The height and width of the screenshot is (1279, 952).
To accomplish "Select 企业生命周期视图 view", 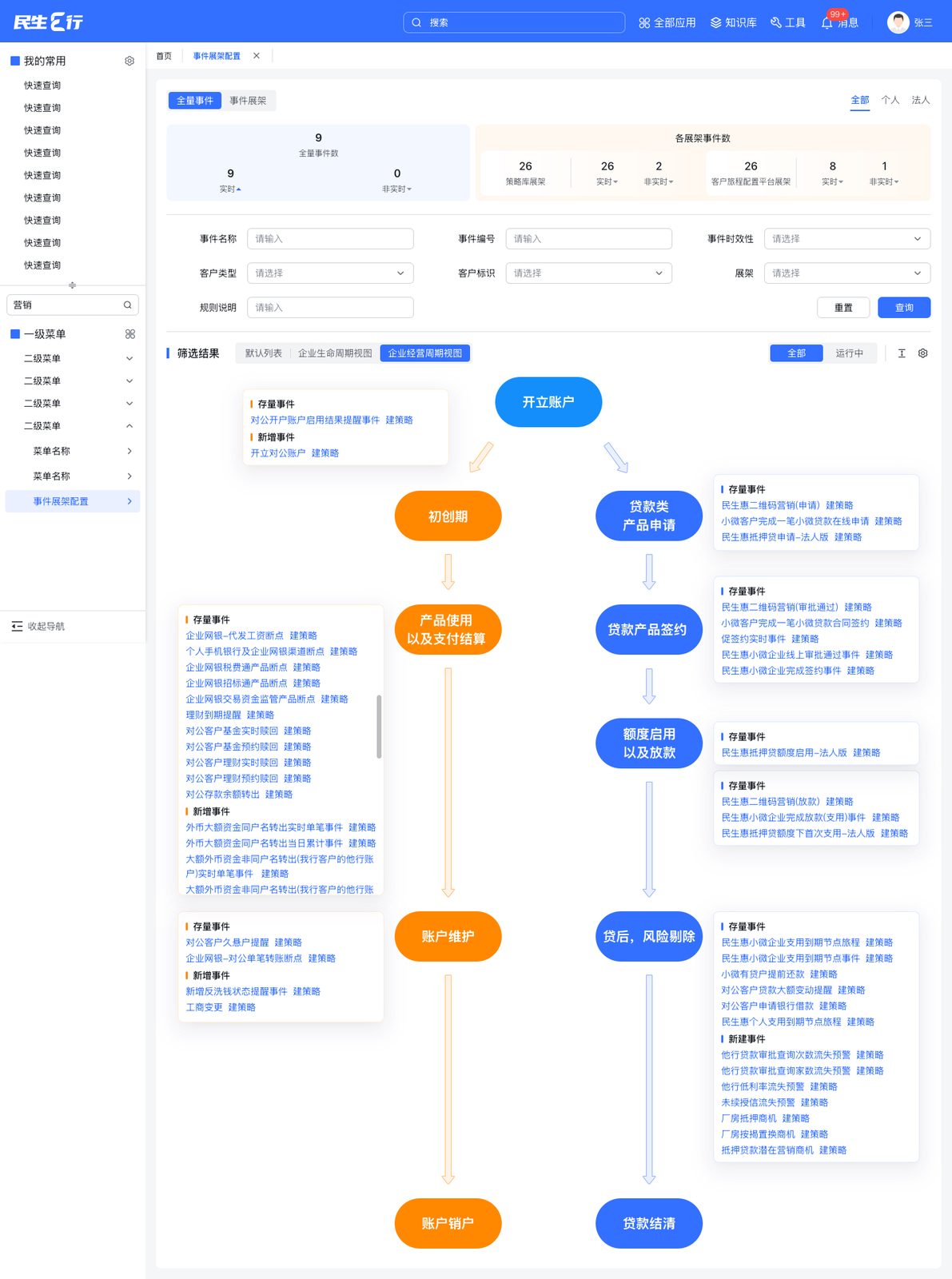I will [x=335, y=353].
